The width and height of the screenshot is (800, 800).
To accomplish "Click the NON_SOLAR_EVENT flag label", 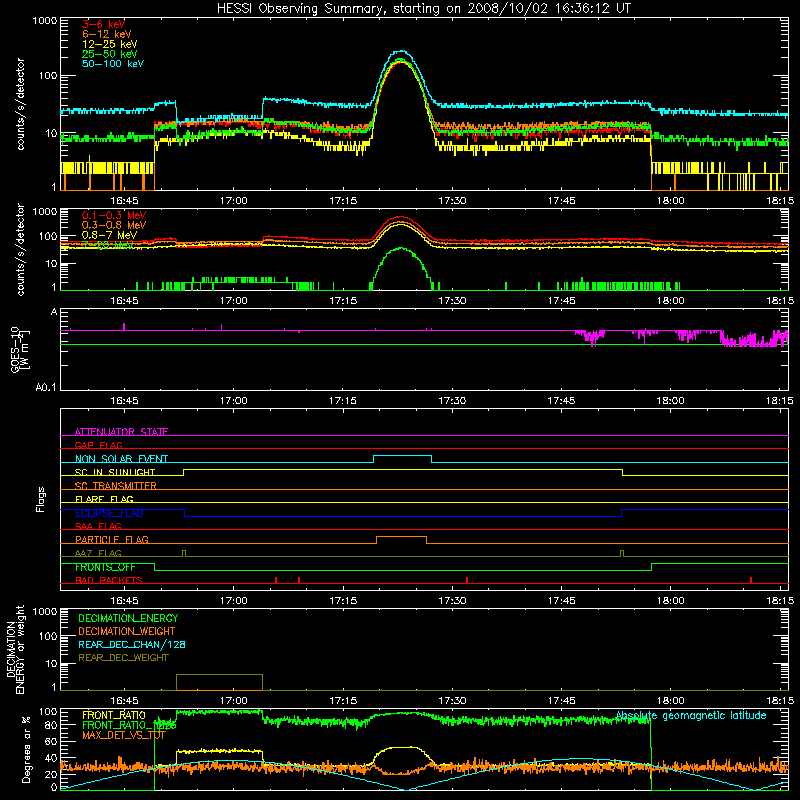I will coord(121,459).
